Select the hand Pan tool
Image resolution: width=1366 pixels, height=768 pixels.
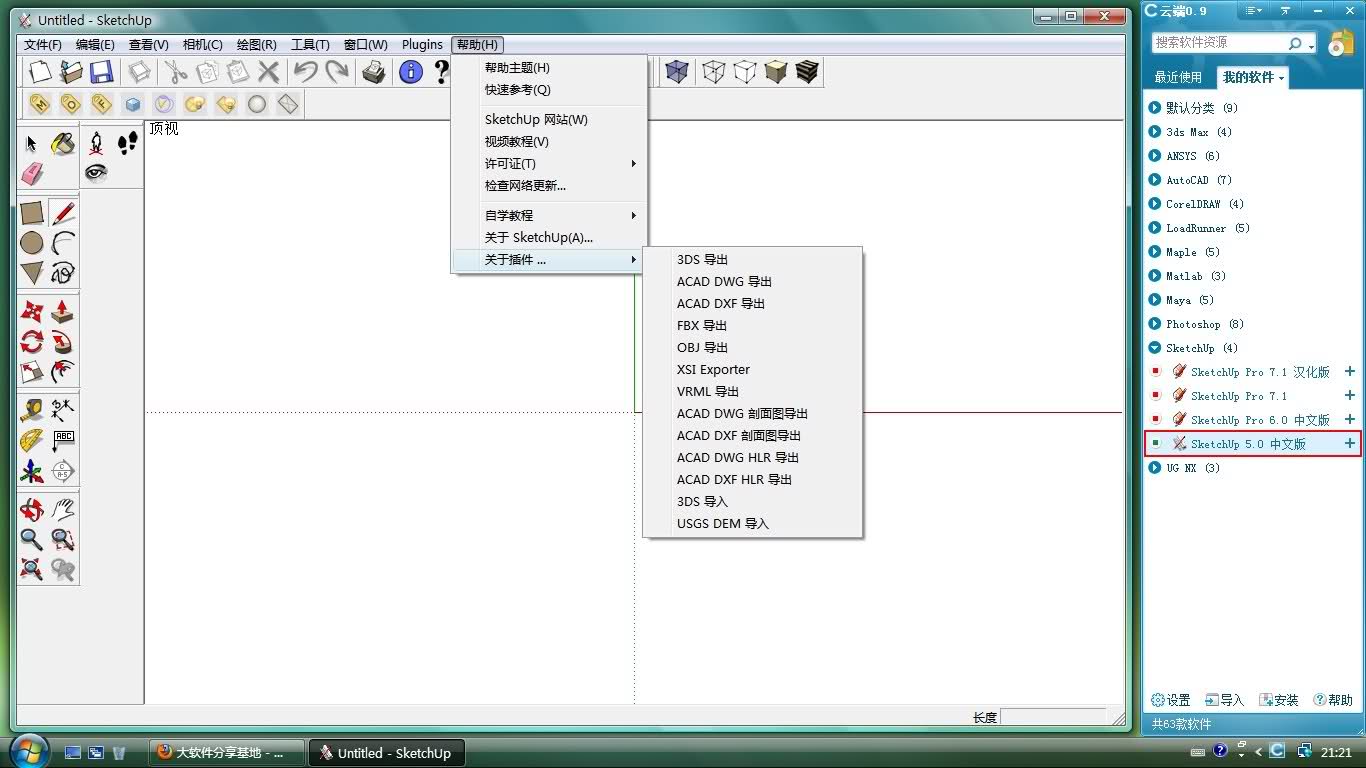click(63, 510)
